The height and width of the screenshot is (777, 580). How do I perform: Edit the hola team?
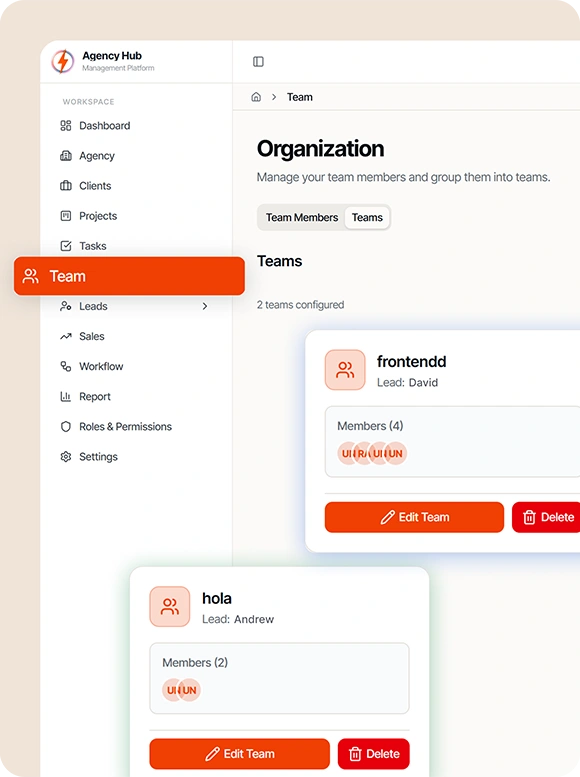tap(239, 754)
